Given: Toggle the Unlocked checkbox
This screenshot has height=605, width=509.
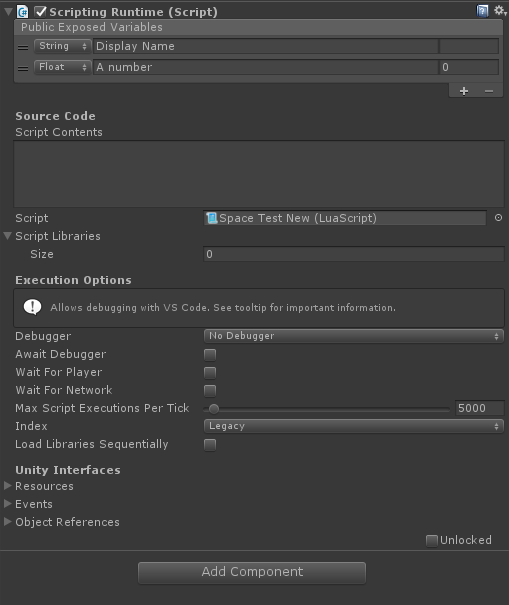Looking at the screenshot, I should (432, 541).
